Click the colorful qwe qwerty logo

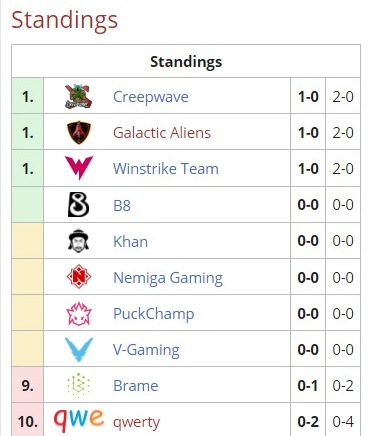point(79,419)
